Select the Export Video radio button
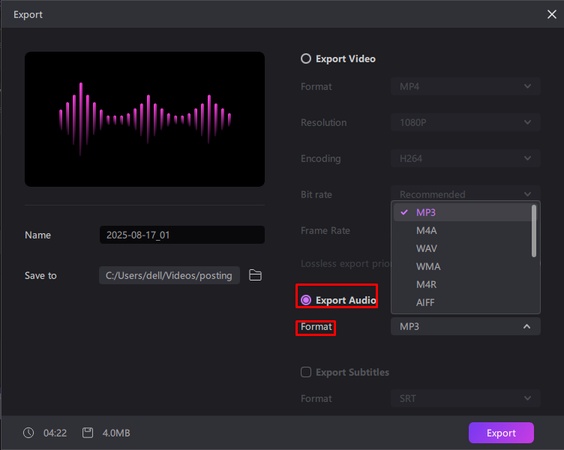Screen dimensions: 564x450 pyautogui.click(x=306, y=59)
